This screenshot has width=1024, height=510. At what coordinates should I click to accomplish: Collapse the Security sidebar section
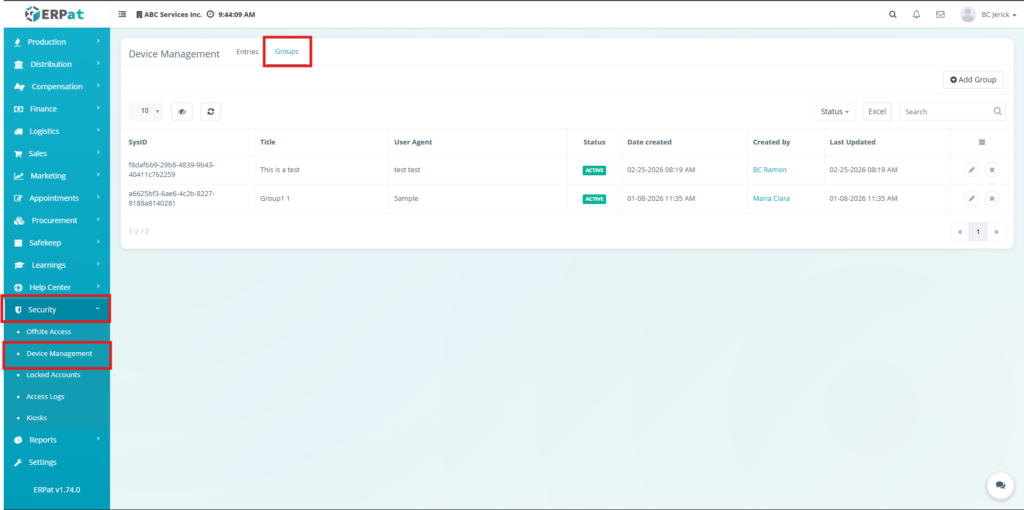coord(55,310)
